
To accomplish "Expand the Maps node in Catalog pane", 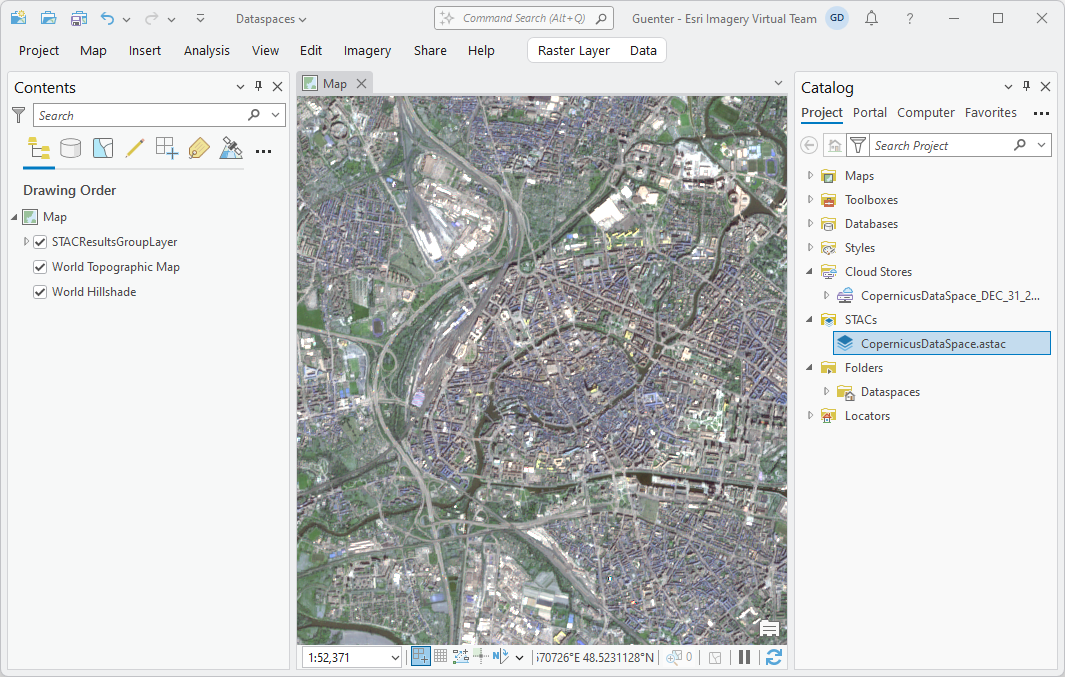I will click(x=809, y=175).
